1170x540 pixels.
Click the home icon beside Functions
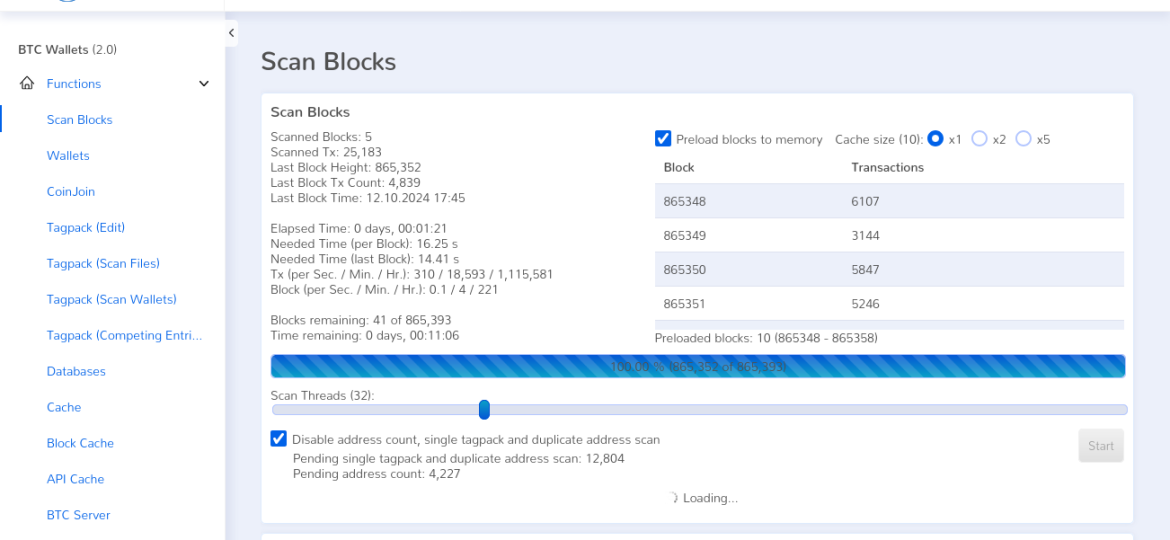pyautogui.click(x=27, y=83)
